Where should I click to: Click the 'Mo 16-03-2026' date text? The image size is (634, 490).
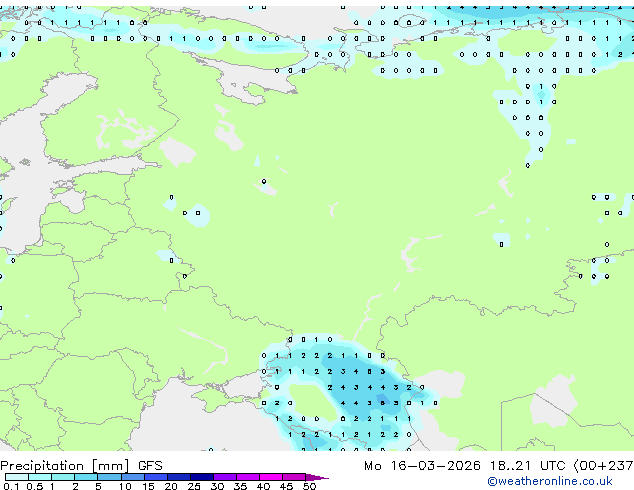tap(422, 466)
